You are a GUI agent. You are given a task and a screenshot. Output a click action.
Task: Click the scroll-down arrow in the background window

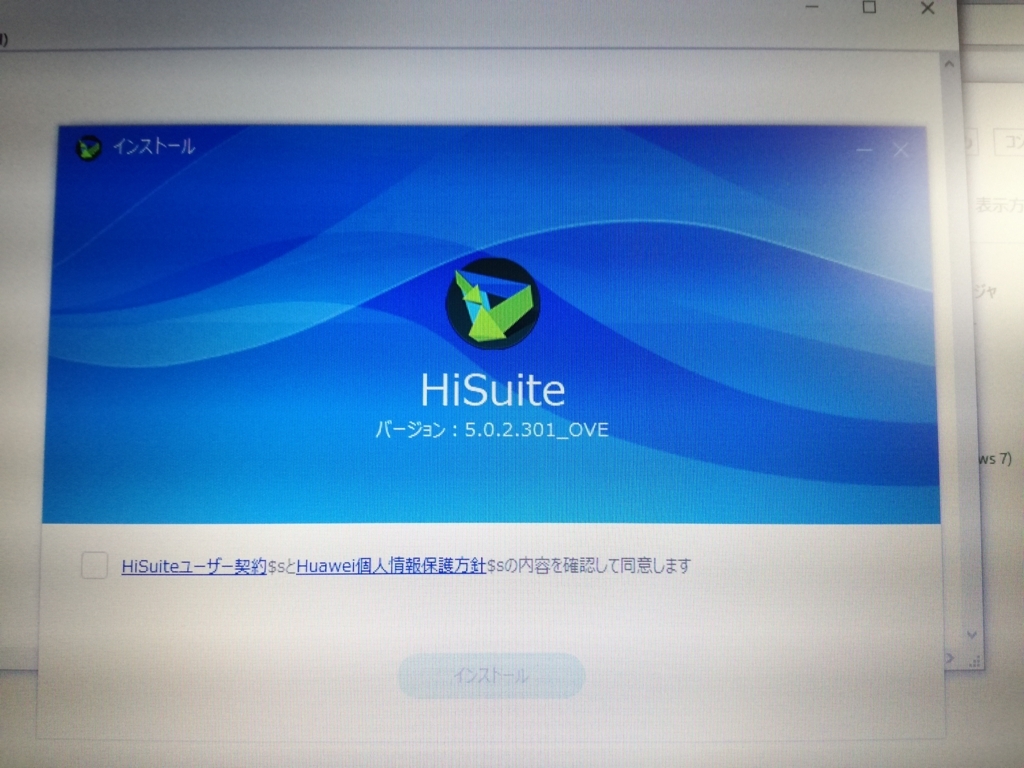pos(971,634)
